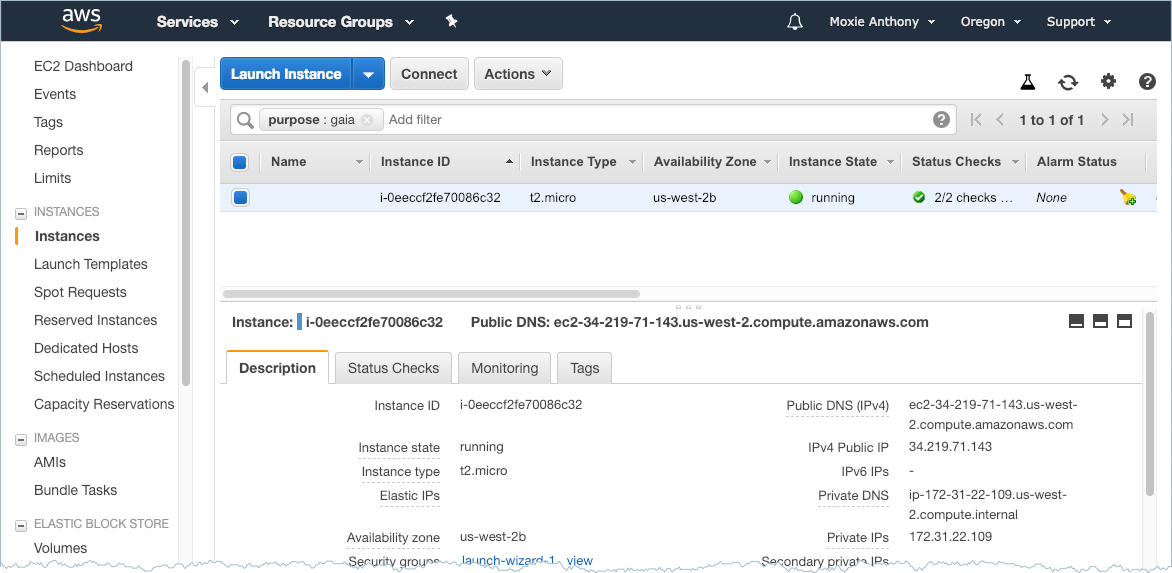Switch to the Monitoring tab
This screenshot has height=573, width=1172.
[x=505, y=368]
